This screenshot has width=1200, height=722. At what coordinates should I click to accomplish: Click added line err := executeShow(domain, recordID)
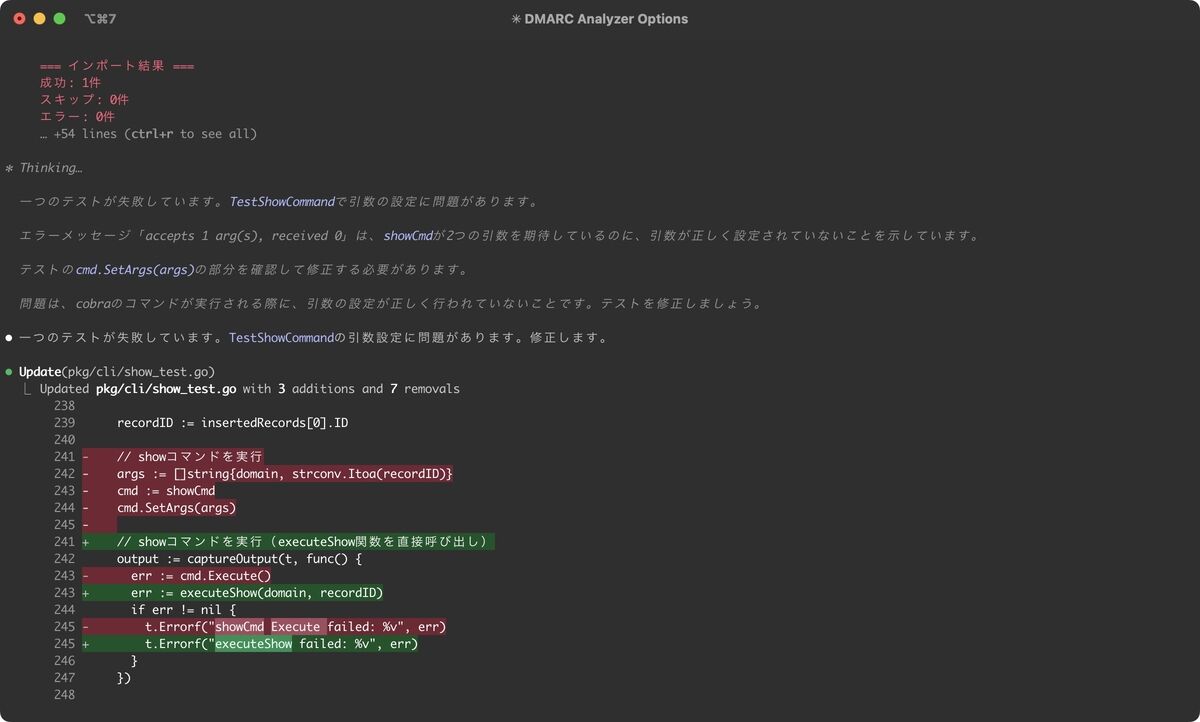click(x=257, y=593)
